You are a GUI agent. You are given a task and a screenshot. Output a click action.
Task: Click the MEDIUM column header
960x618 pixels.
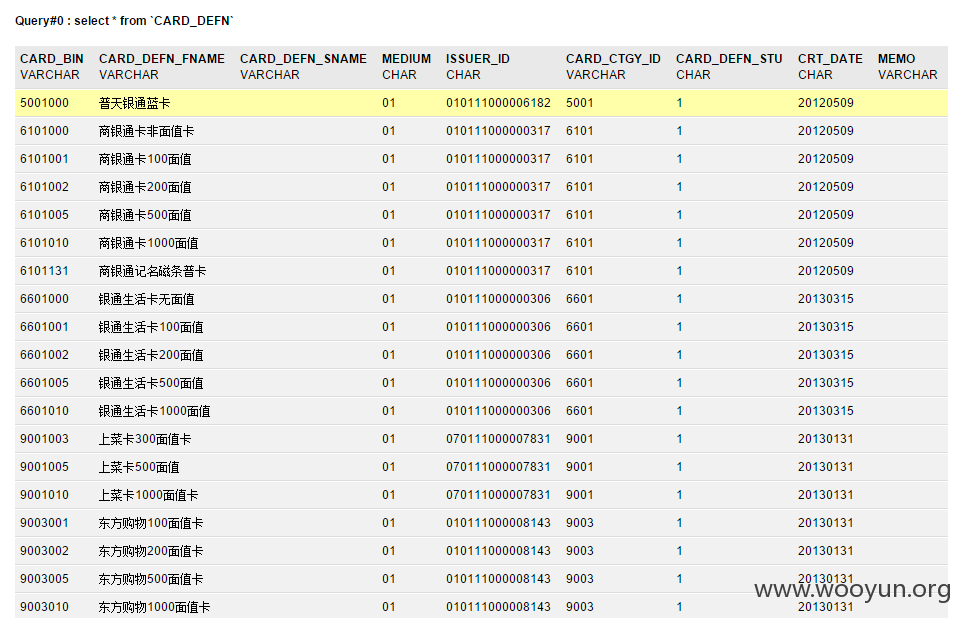click(407, 59)
